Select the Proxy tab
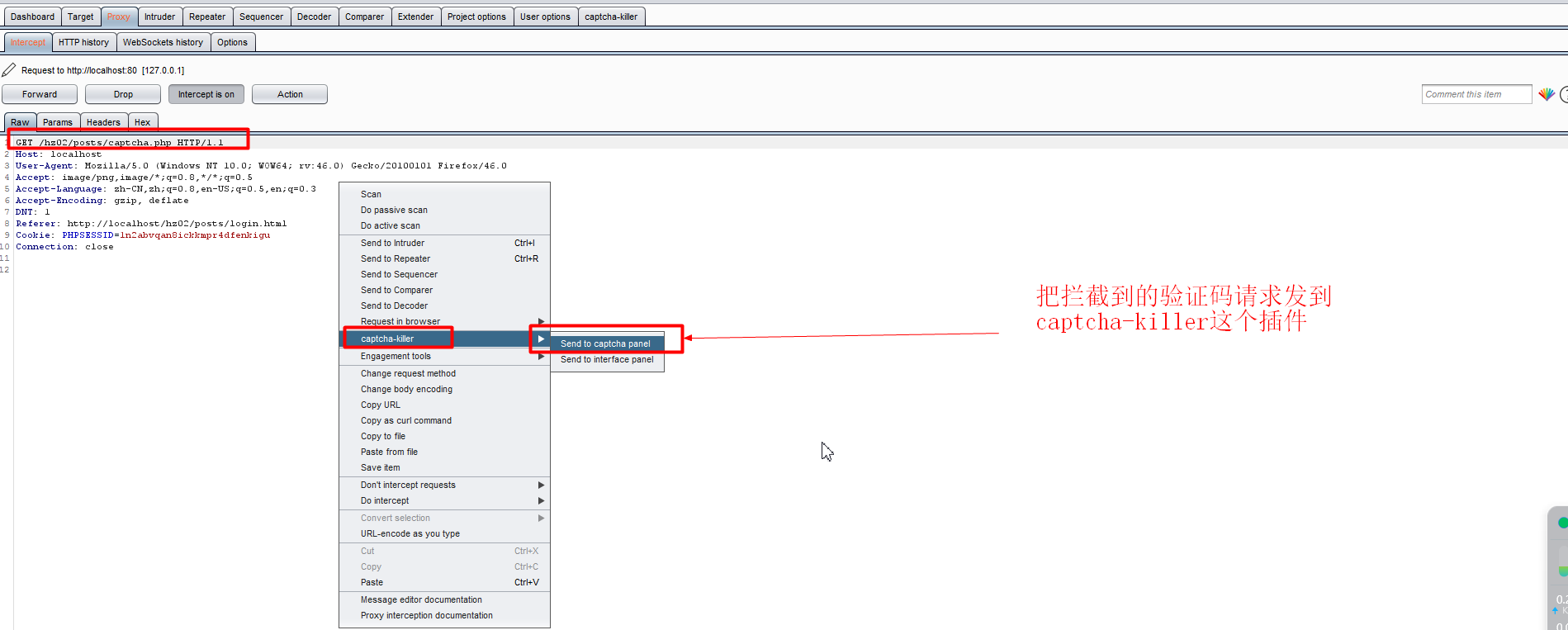 [x=119, y=17]
